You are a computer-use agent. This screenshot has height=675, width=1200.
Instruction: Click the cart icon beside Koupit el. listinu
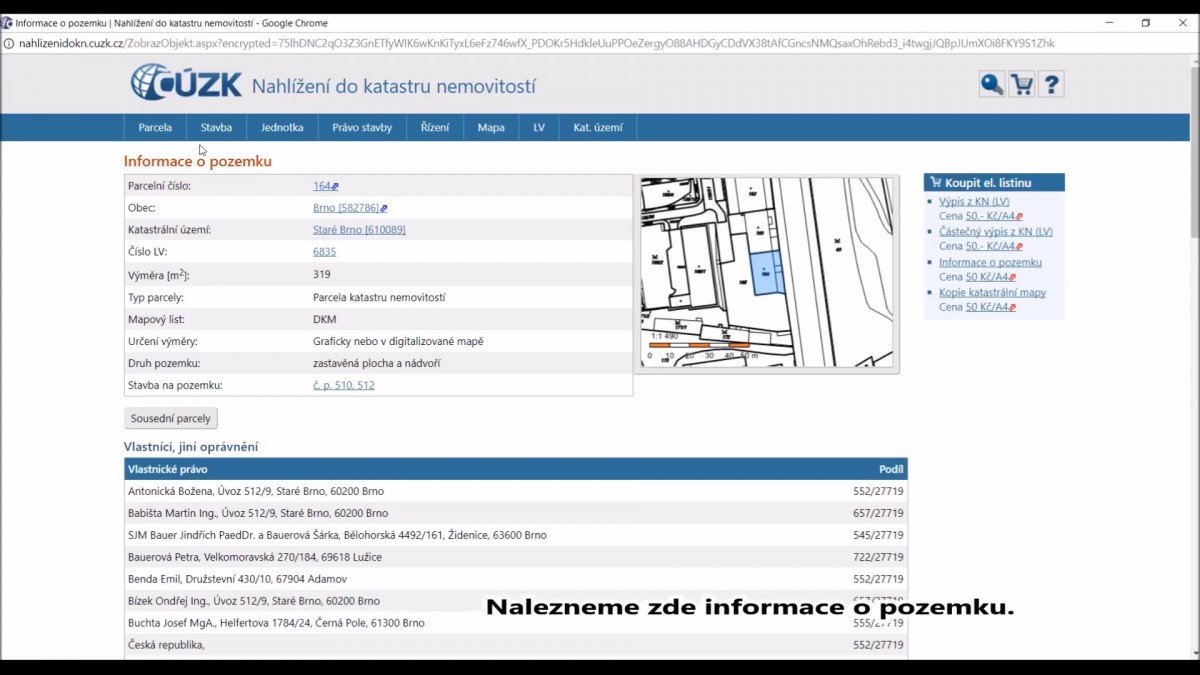pyautogui.click(x=935, y=183)
